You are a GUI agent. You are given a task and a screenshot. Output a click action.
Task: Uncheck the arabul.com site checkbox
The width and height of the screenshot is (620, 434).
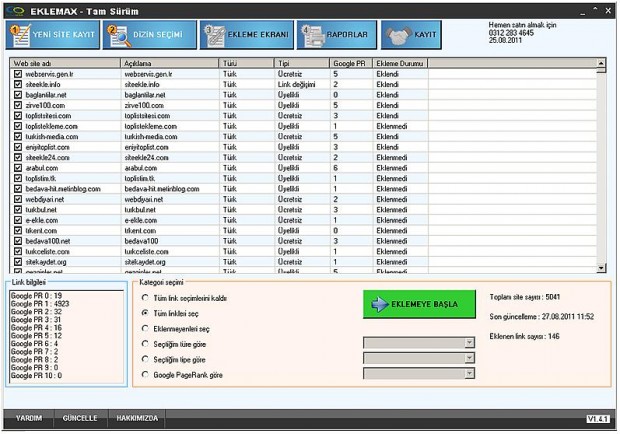[18, 169]
